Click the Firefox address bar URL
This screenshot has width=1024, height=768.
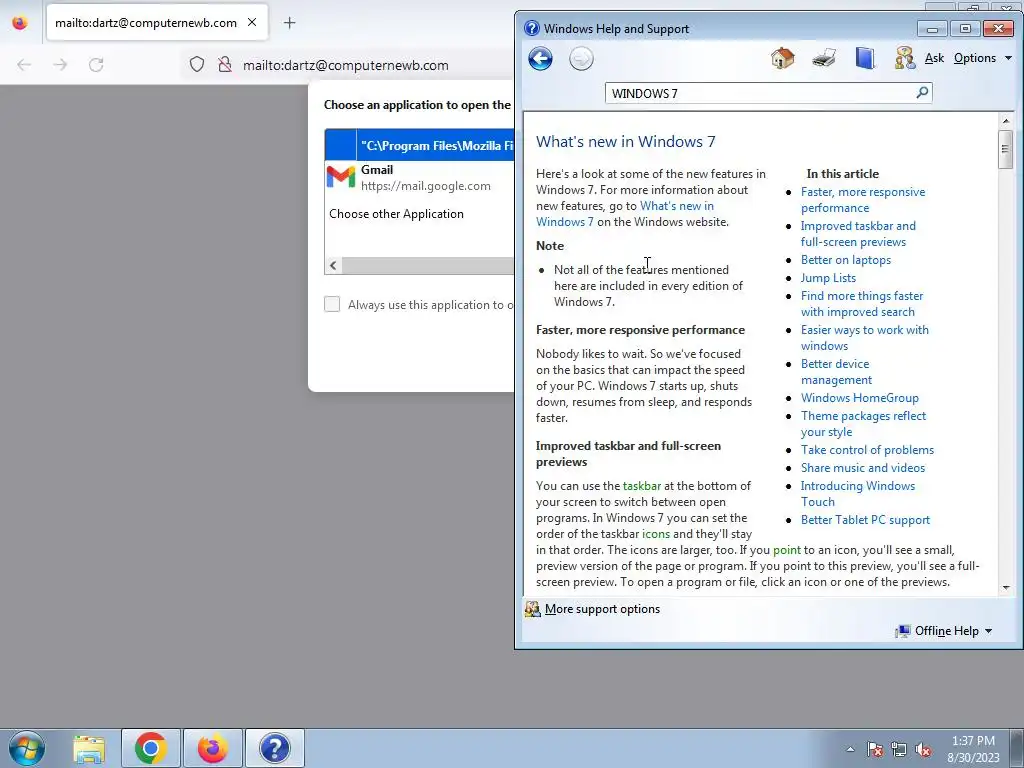pyautogui.click(x=345, y=65)
